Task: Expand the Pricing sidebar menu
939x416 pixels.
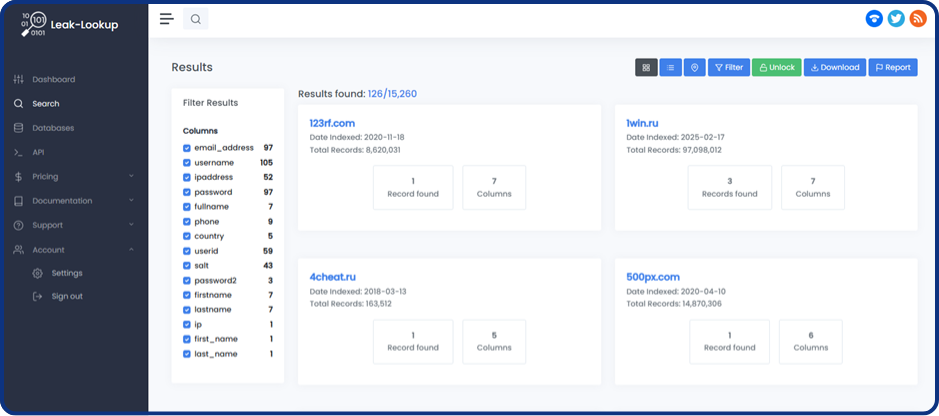Action: pos(72,177)
